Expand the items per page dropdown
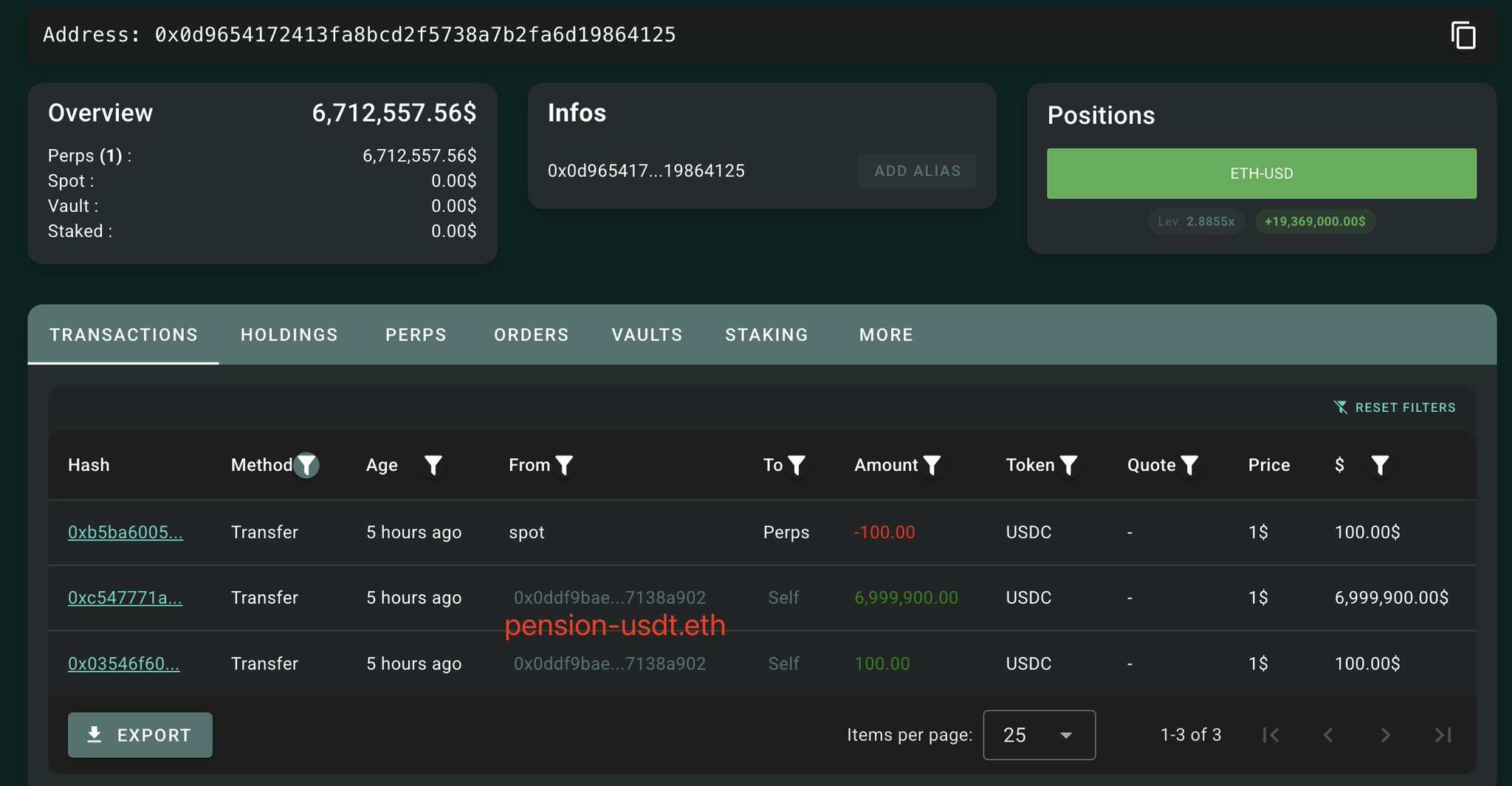1512x786 pixels. (x=1039, y=735)
